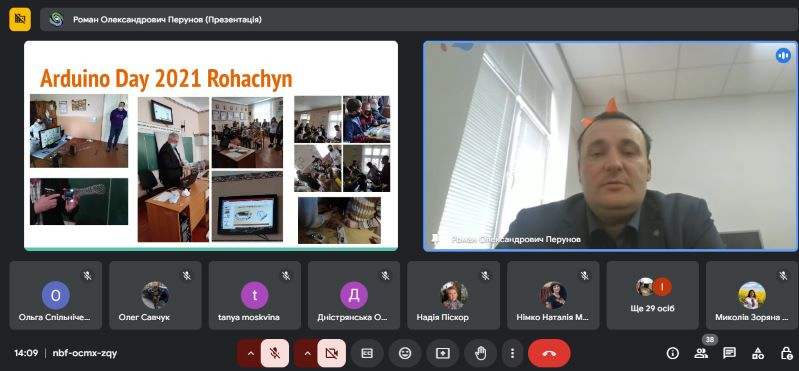Click the present now screen icon
This screenshot has height=371, width=799.
443,353
